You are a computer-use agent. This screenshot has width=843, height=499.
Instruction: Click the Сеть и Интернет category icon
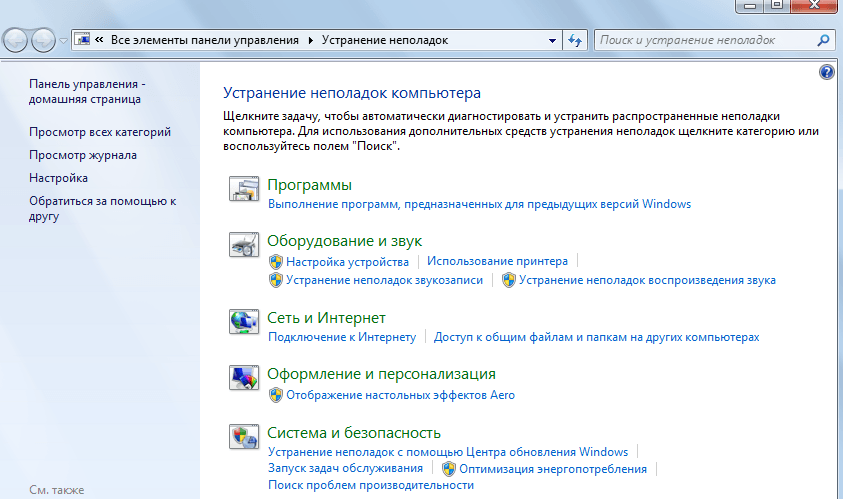244,322
